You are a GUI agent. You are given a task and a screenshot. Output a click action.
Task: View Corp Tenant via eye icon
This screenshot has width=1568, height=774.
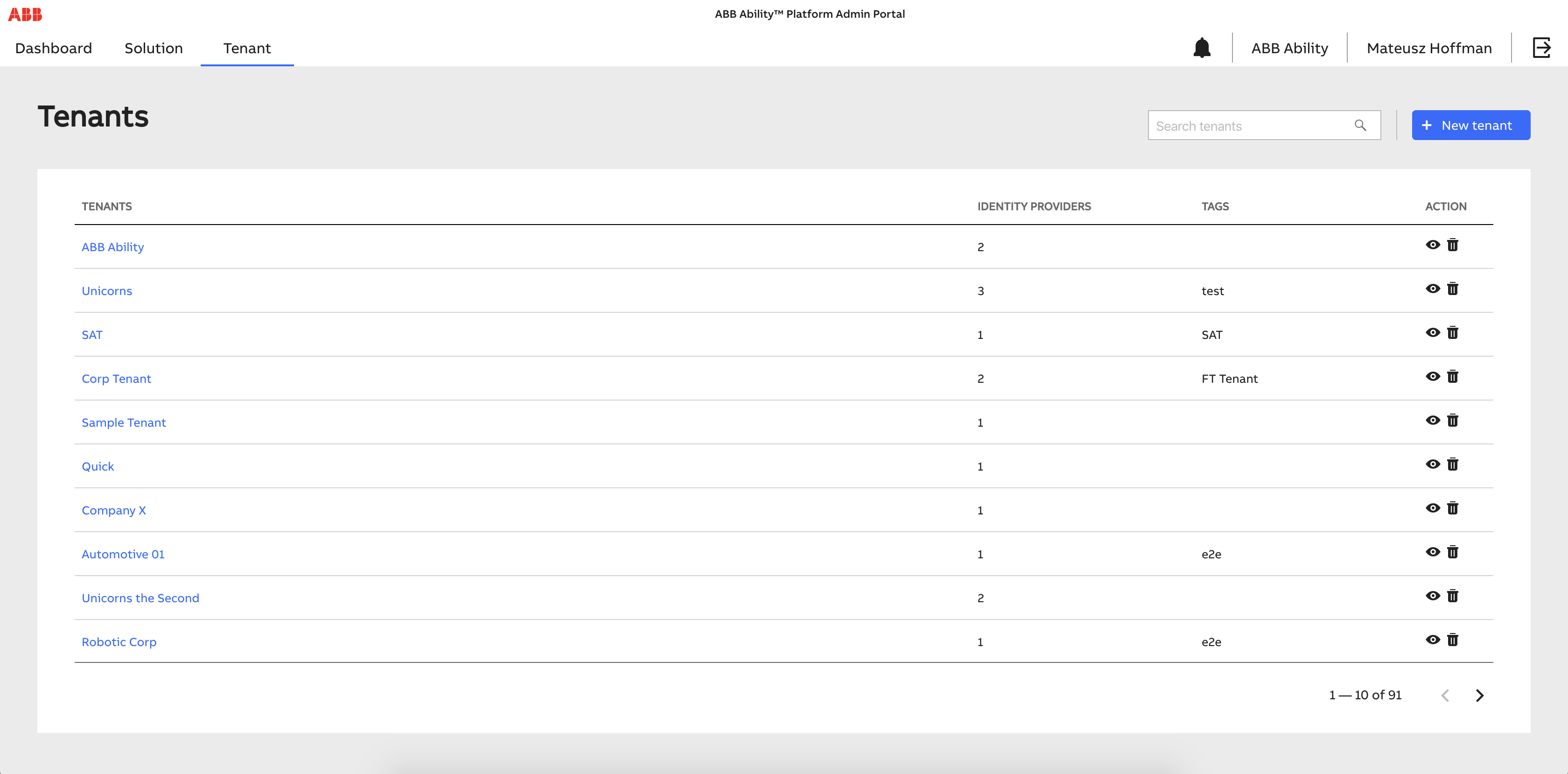[x=1433, y=376]
